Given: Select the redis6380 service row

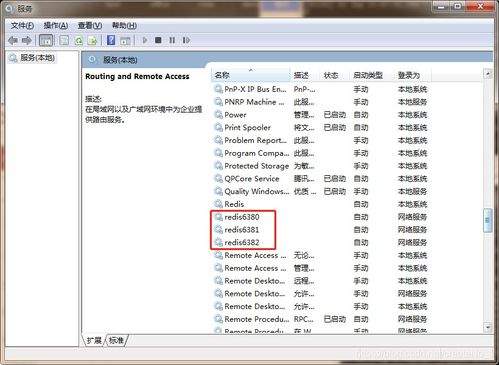Looking at the screenshot, I should pos(320,217).
